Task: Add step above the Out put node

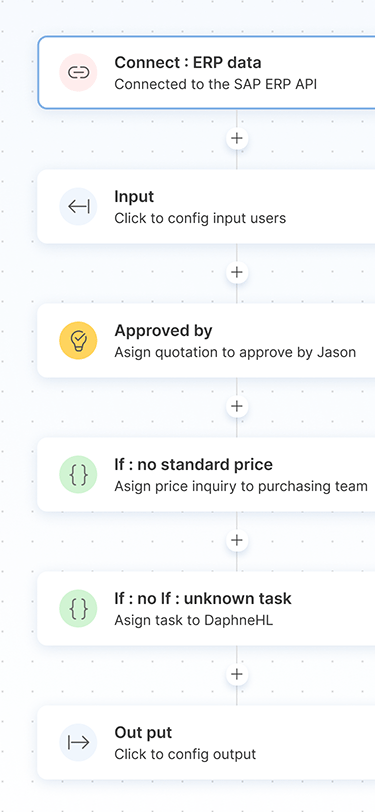Action: click(237, 674)
